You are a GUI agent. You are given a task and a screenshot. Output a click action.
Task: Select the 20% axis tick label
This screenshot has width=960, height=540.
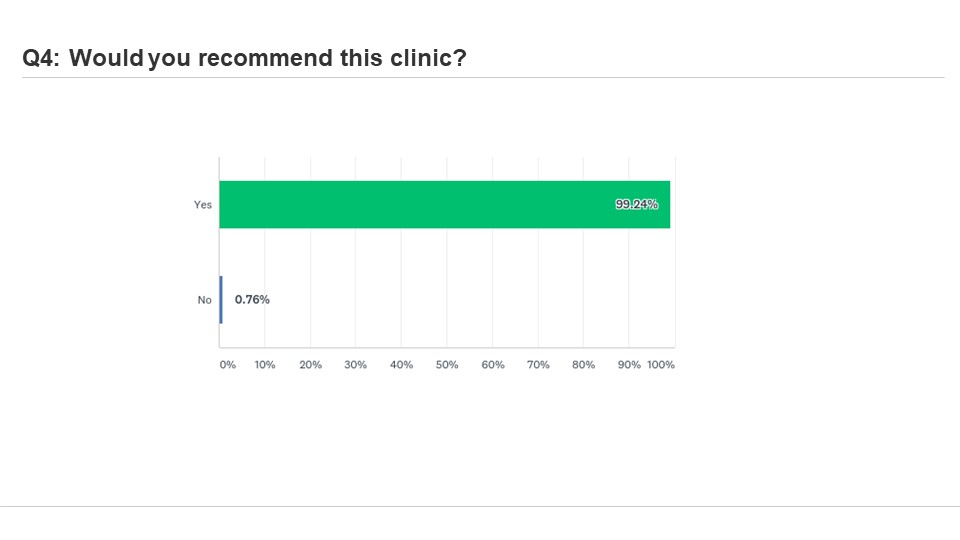pos(311,365)
